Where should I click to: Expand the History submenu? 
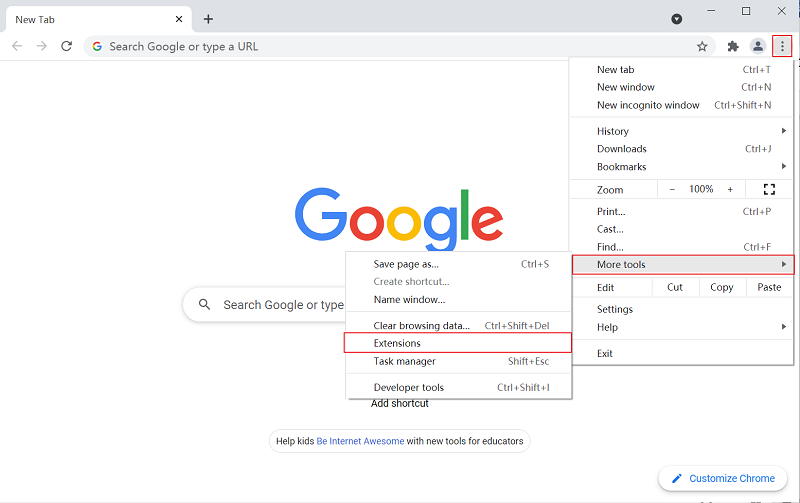682,131
